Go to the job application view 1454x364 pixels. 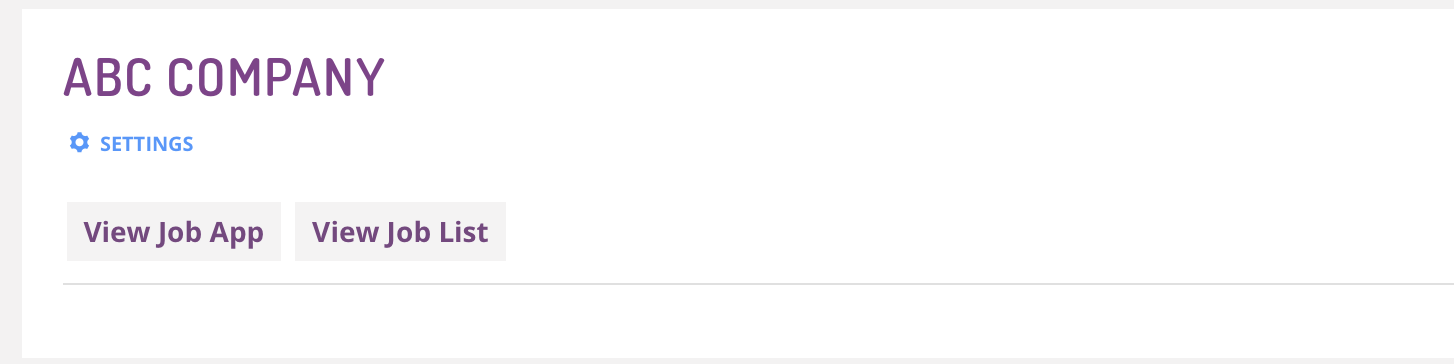click(x=174, y=232)
